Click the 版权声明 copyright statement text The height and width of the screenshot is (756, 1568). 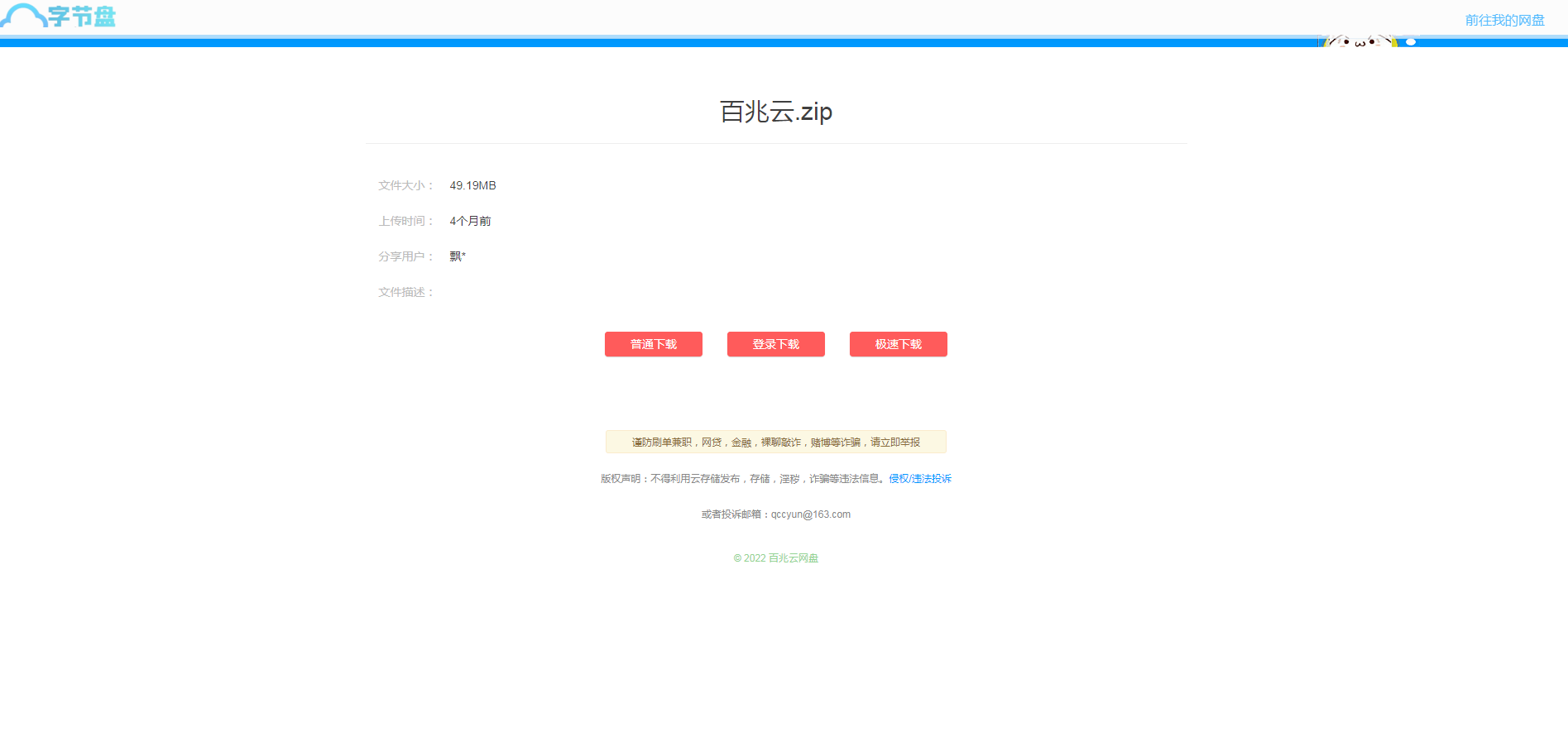click(x=744, y=479)
